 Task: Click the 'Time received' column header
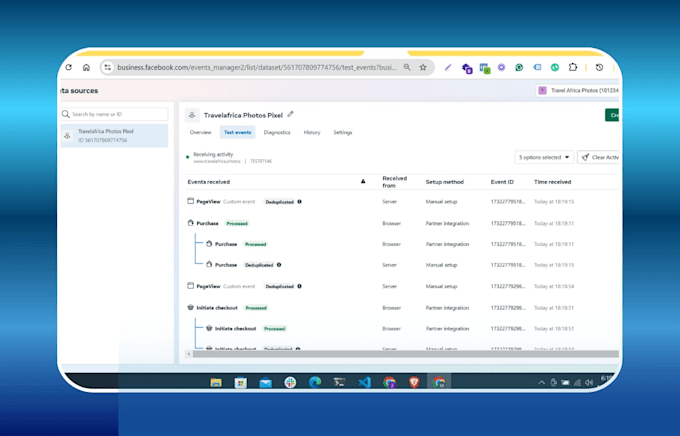coord(552,182)
